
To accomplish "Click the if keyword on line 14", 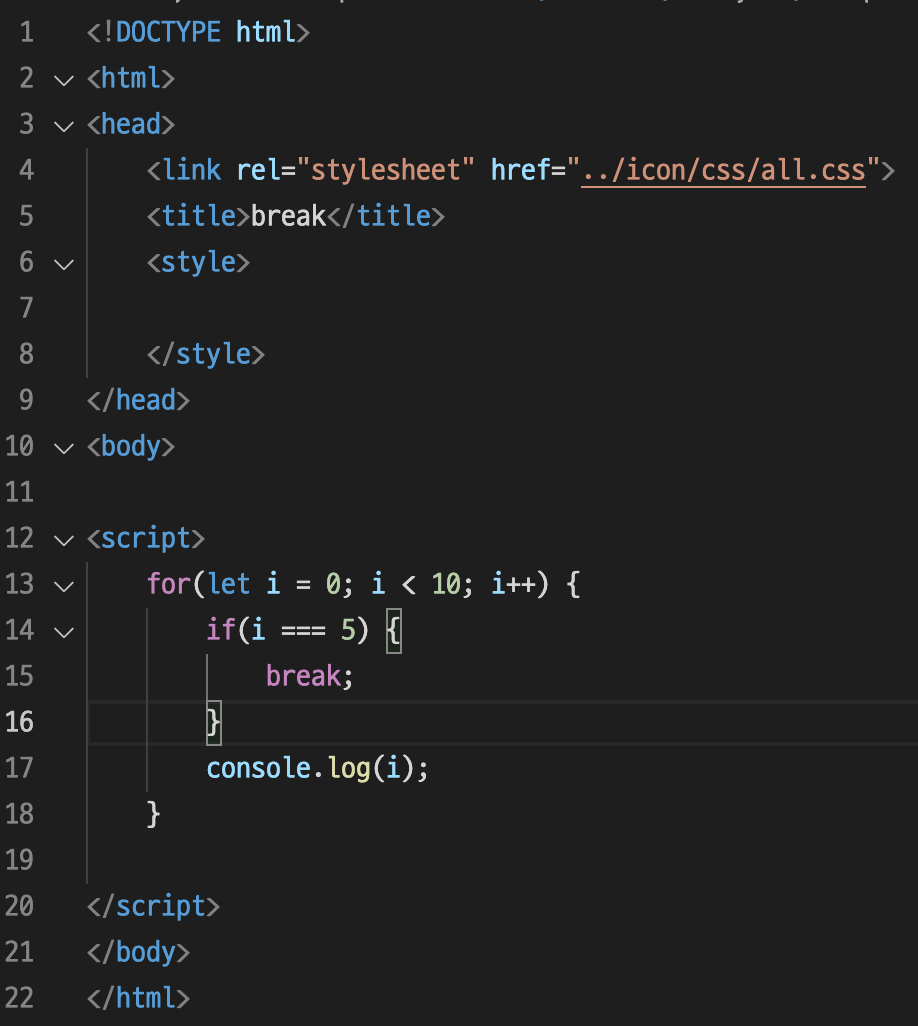I will [221, 629].
